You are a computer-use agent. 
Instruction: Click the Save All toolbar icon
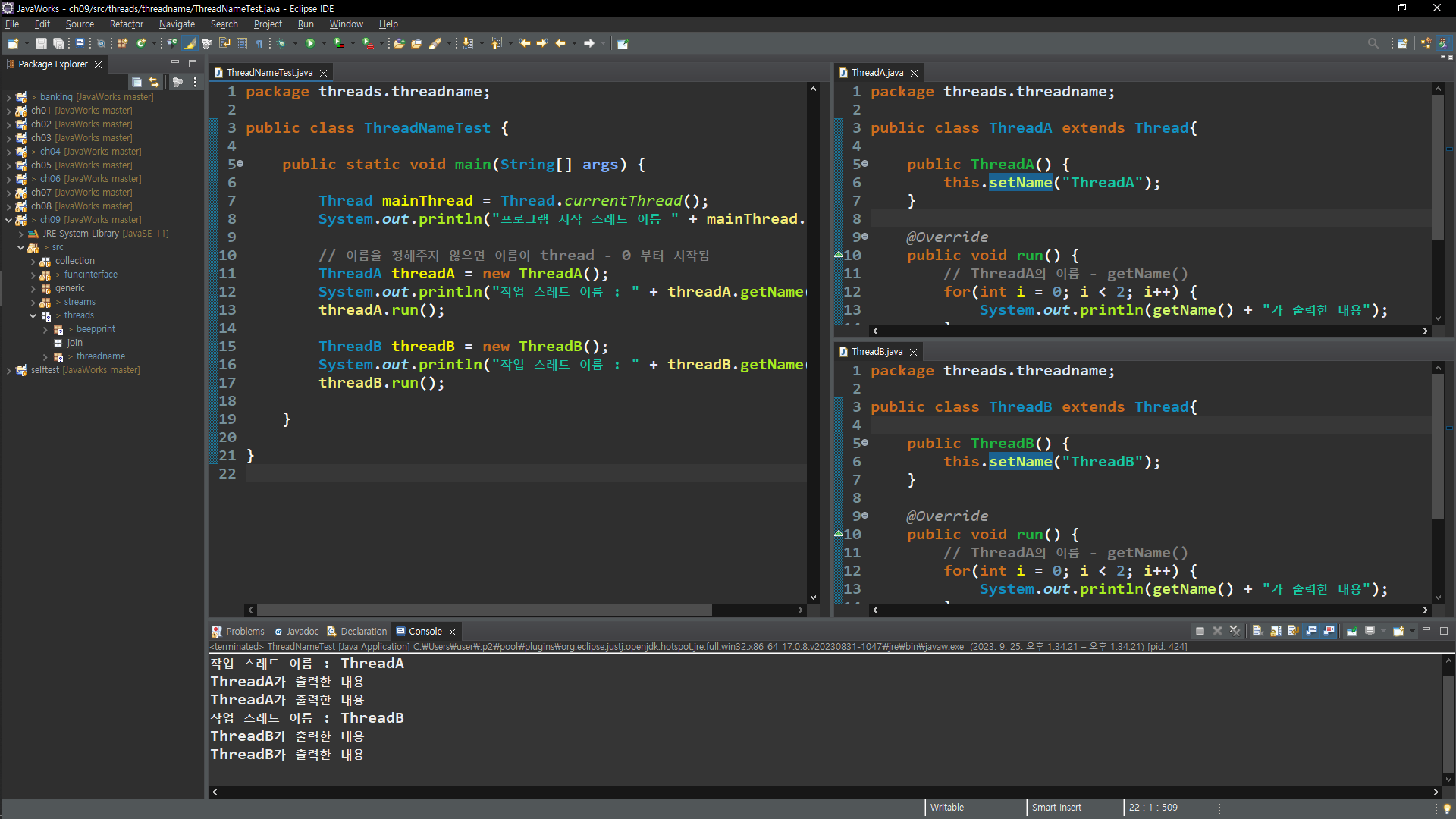point(58,44)
